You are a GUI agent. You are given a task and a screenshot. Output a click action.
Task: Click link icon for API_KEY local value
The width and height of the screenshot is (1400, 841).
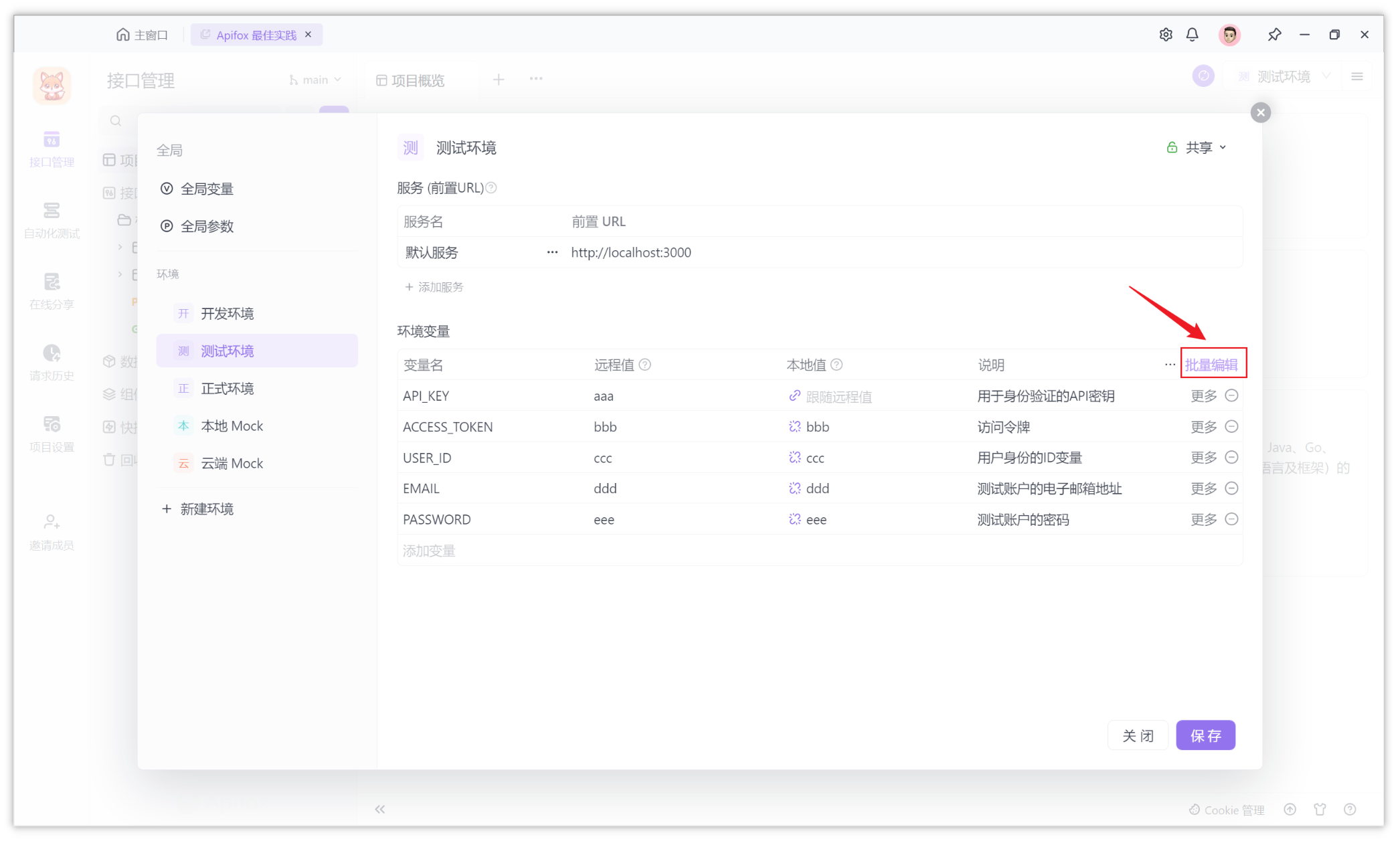tap(794, 396)
